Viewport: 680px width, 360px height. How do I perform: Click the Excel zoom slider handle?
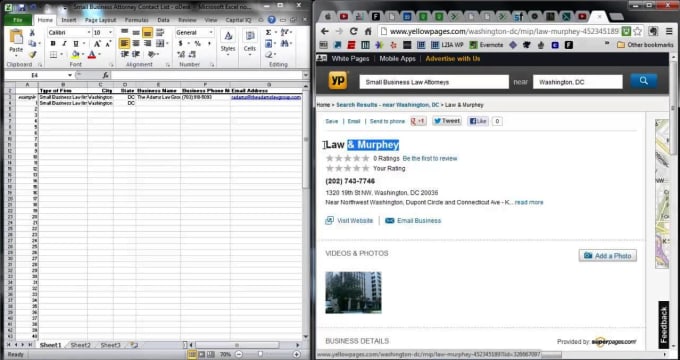pos(261,354)
